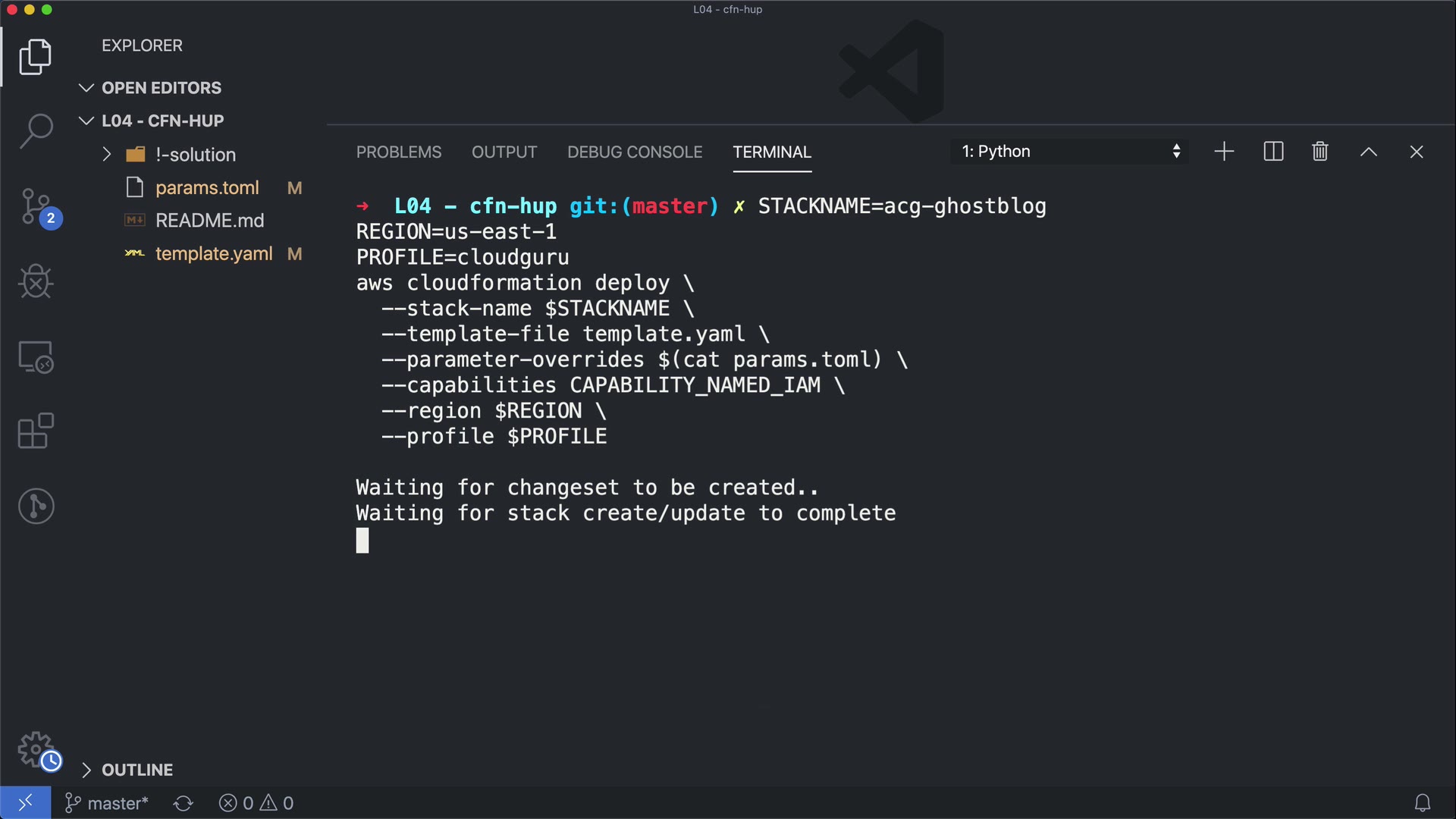Click the Split Terminal icon
This screenshot has width=1456, height=819.
pyautogui.click(x=1273, y=152)
